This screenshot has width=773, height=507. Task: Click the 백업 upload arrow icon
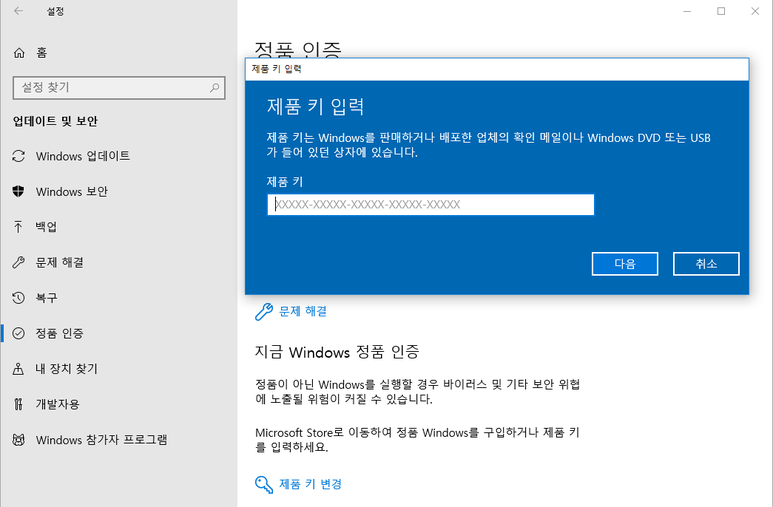18,227
